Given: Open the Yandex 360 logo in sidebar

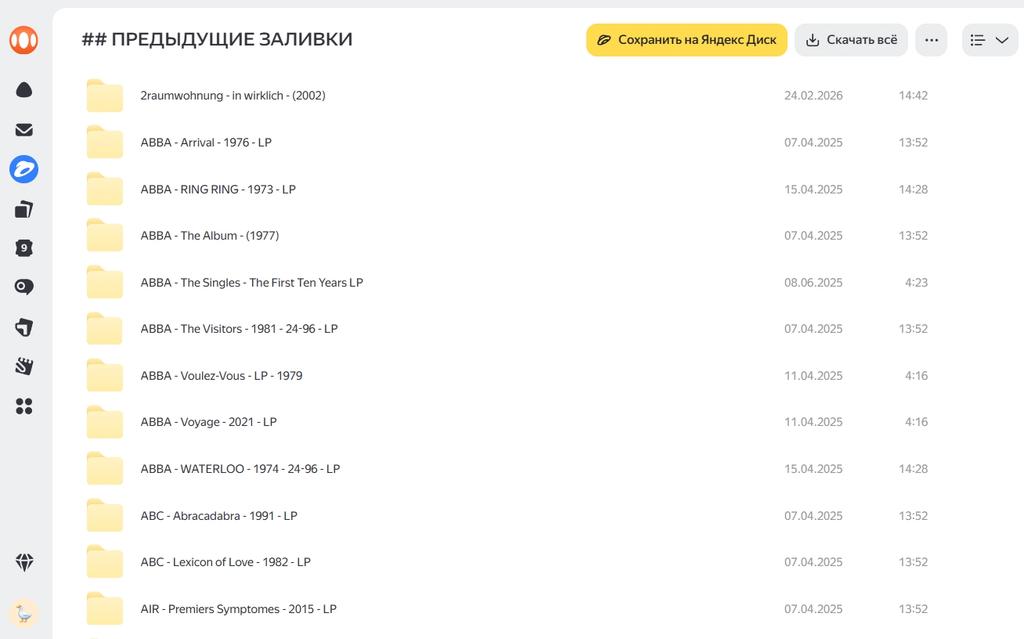Looking at the screenshot, I should click(x=24, y=41).
